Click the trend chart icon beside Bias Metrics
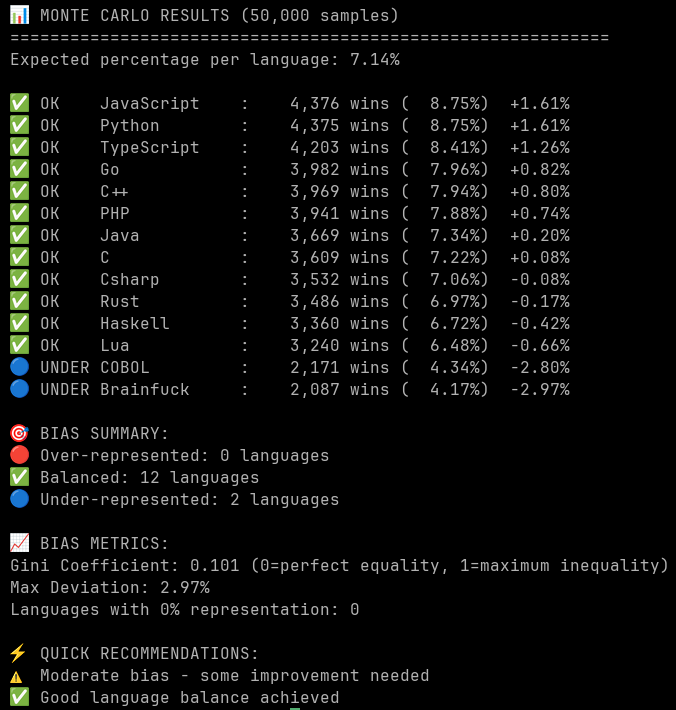This screenshot has height=710, width=676. click(x=19, y=543)
